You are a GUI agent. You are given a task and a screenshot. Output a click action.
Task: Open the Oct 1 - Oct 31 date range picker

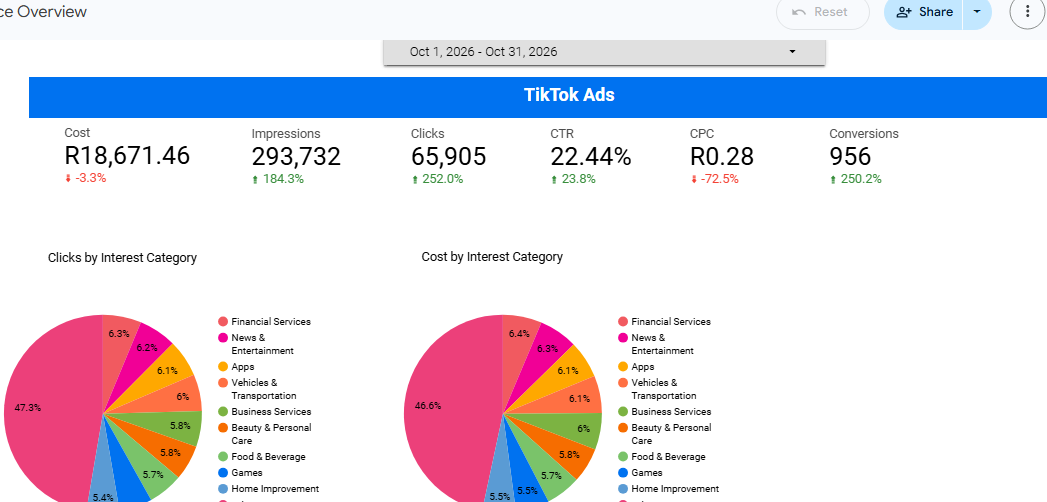click(x=604, y=52)
